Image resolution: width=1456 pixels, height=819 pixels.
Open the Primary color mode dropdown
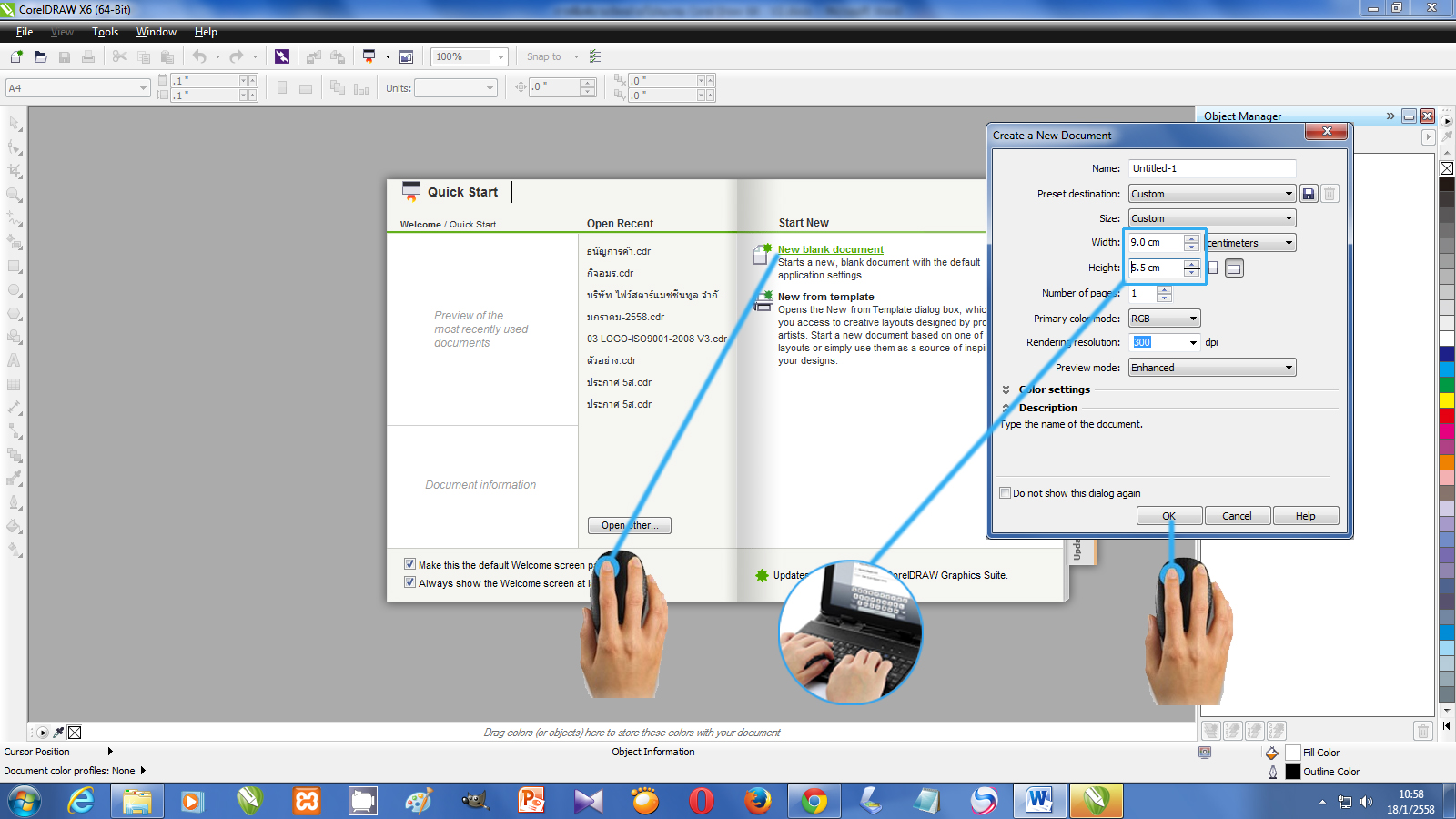click(x=1164, y=318)
